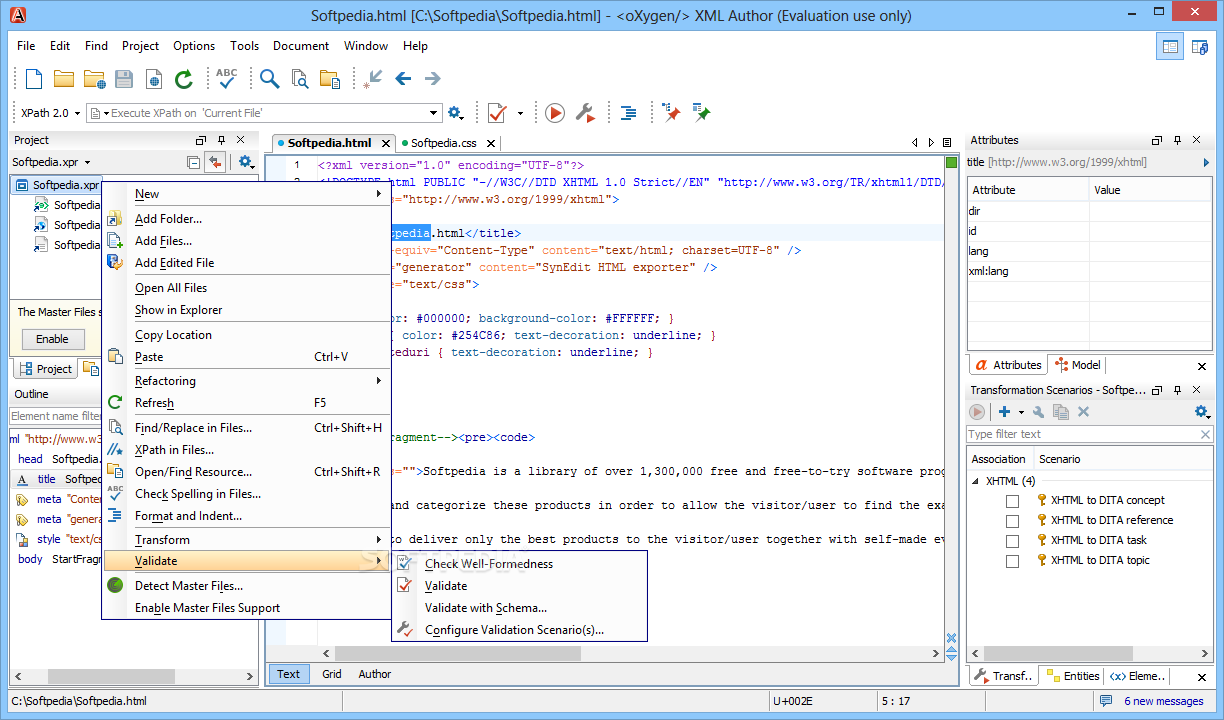The image size is (1224, 720).
Task: Open the Refactoring submenu
Action: point(247,381)
